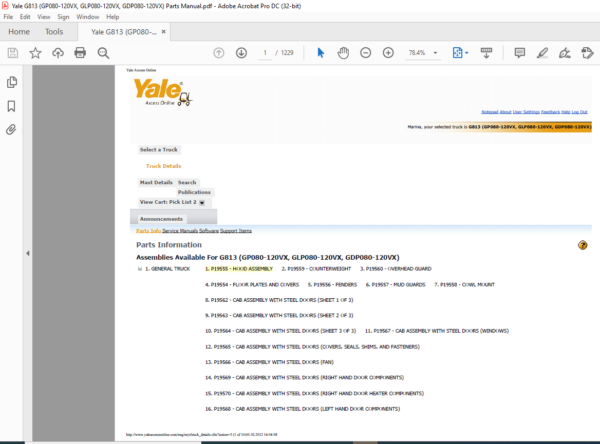Activate the Hand pan tool
Screen dimensions: 600x444
[343, 53]
